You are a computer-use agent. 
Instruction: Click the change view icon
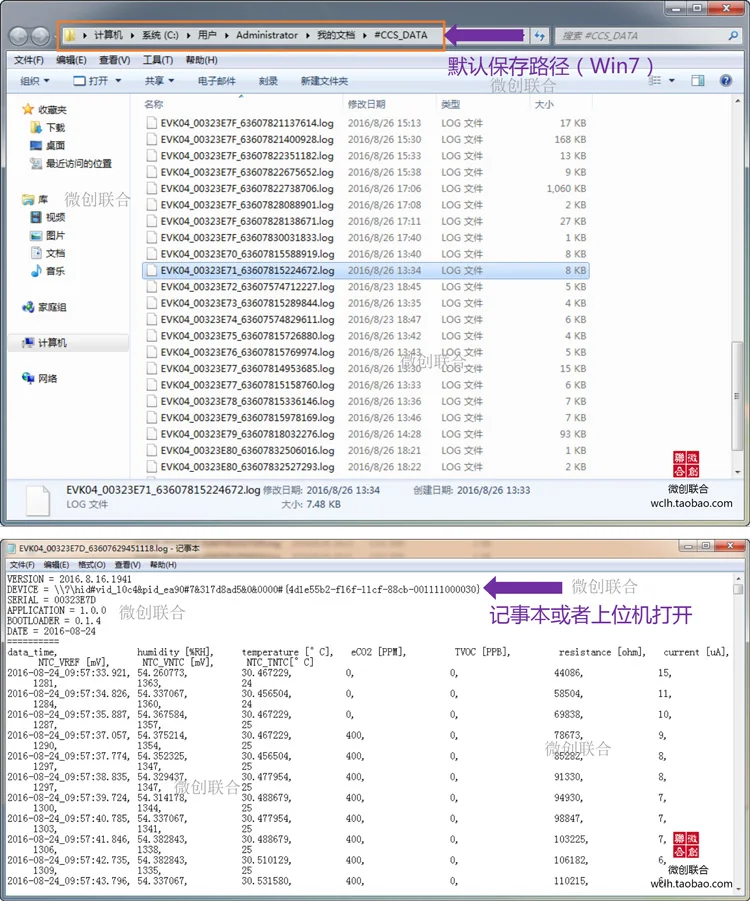click(x=655, y=80)
